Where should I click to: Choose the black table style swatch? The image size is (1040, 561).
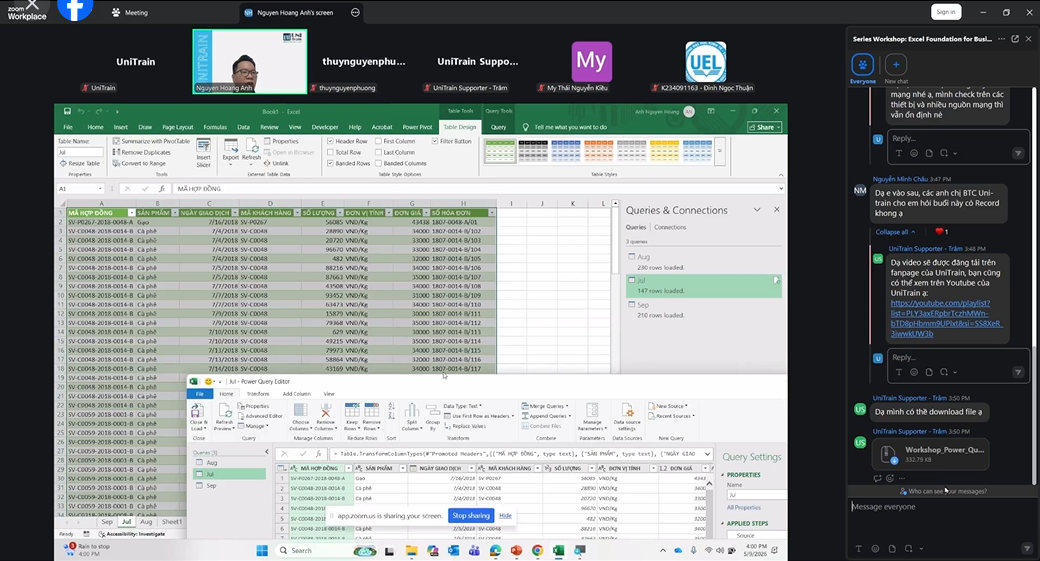[533, 151]
